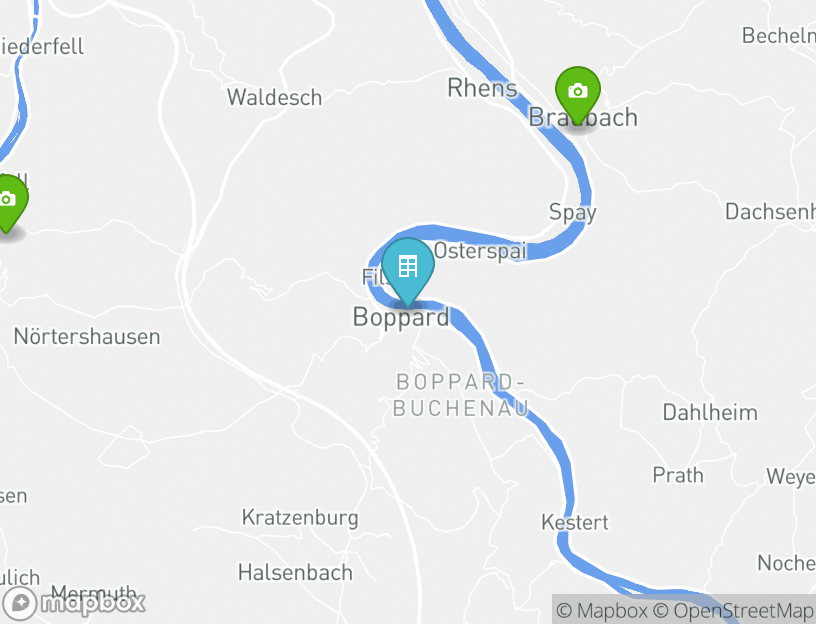
Task: Click the Boppard town label
Action: (x=401, y=317)
